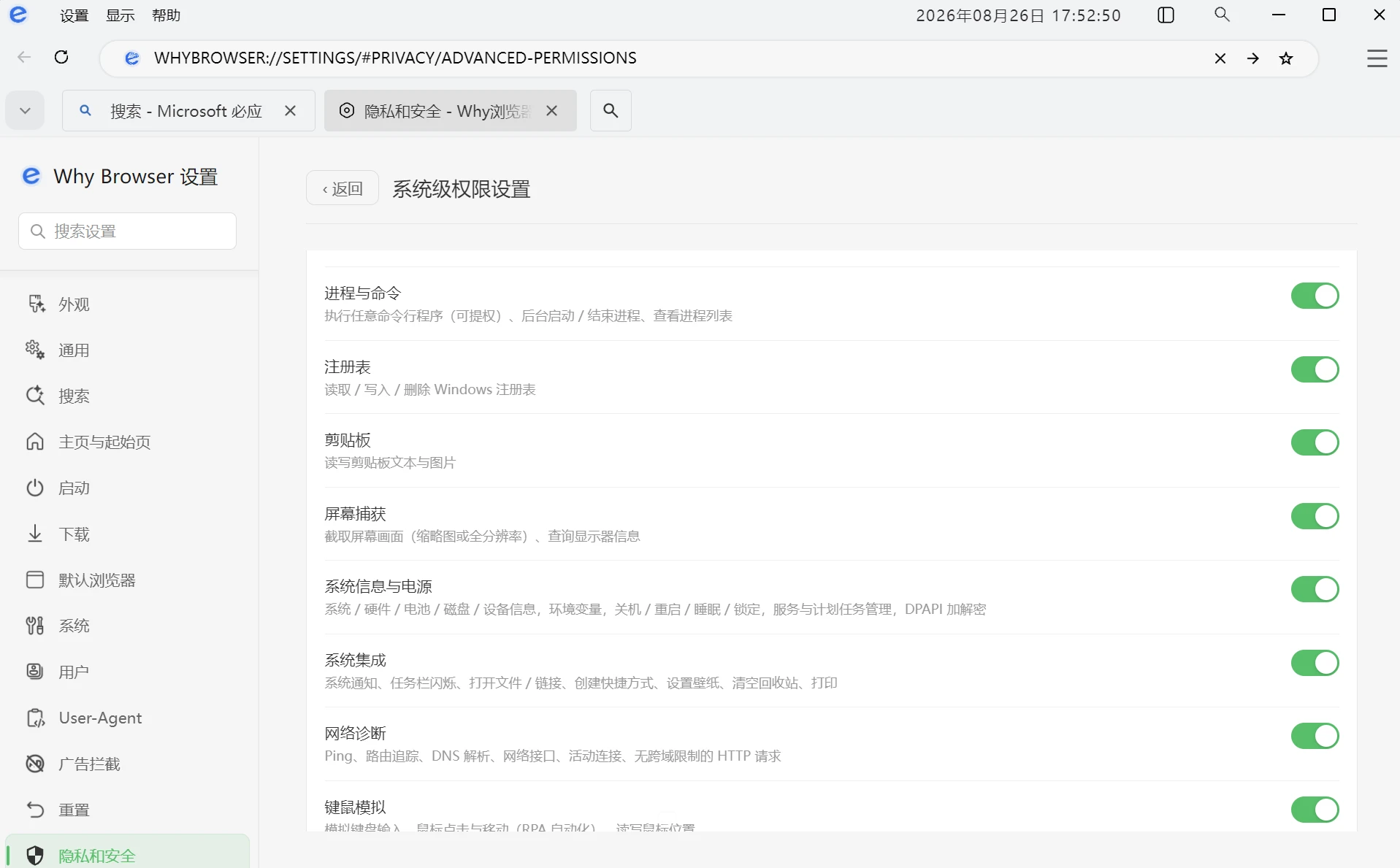Open the 帮助 menu
Viewport: 1400px width, 868px height.
click(x=166, y=15)
